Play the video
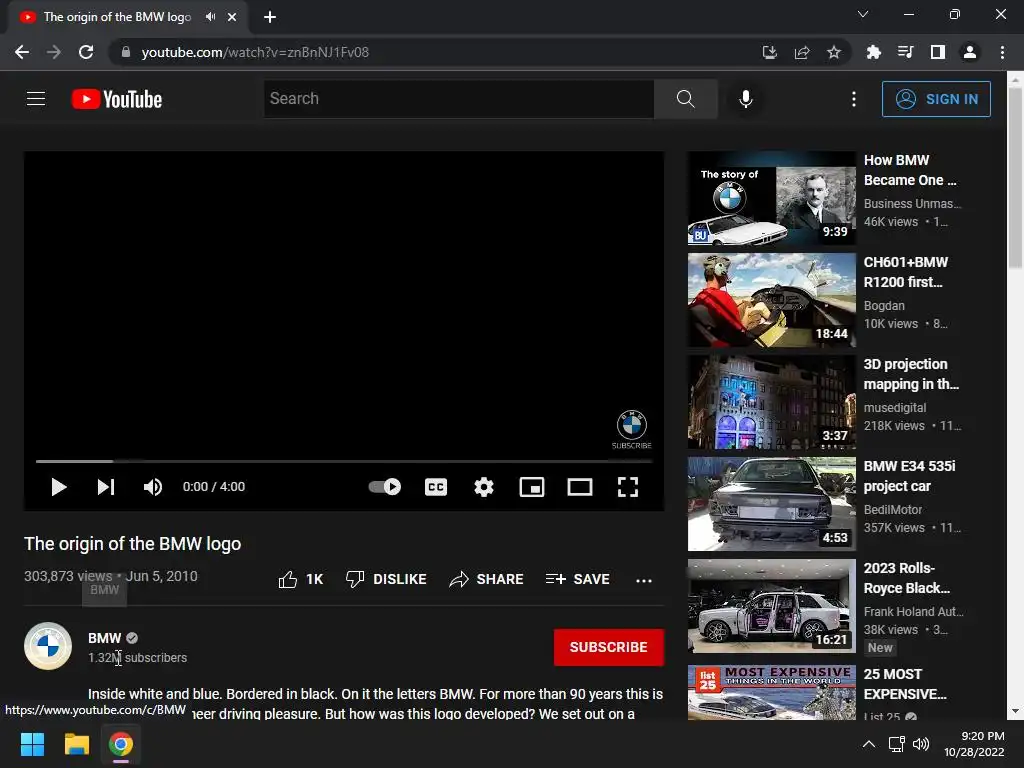Screen dimensions: 1024x768 [x=59, y=487]
